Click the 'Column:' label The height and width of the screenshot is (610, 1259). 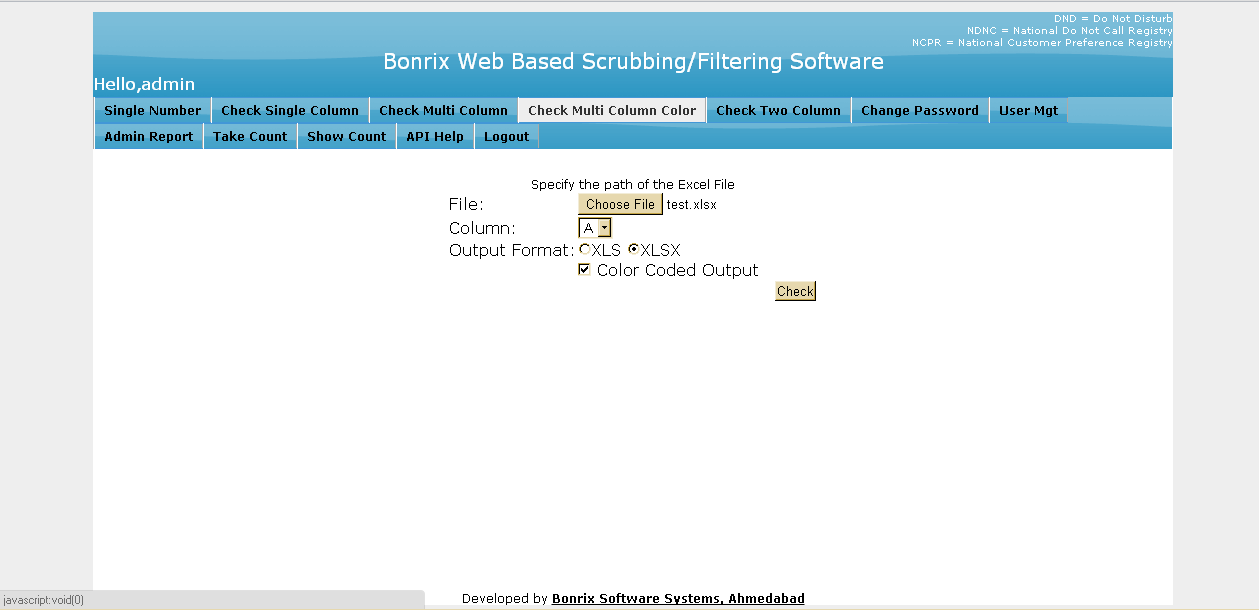[x=482, y=228]
